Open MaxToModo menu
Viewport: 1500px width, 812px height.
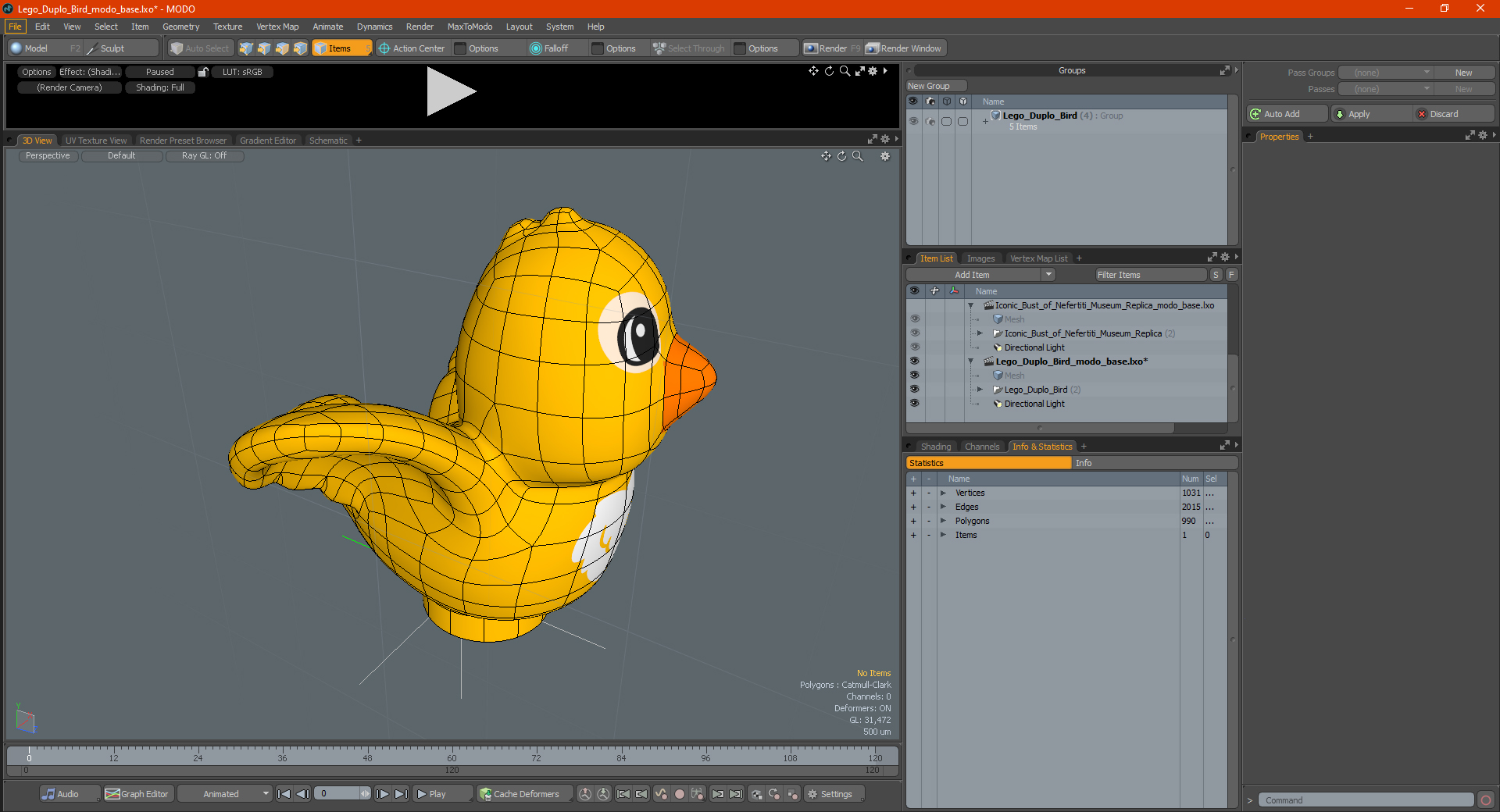(x=470, y=27)
